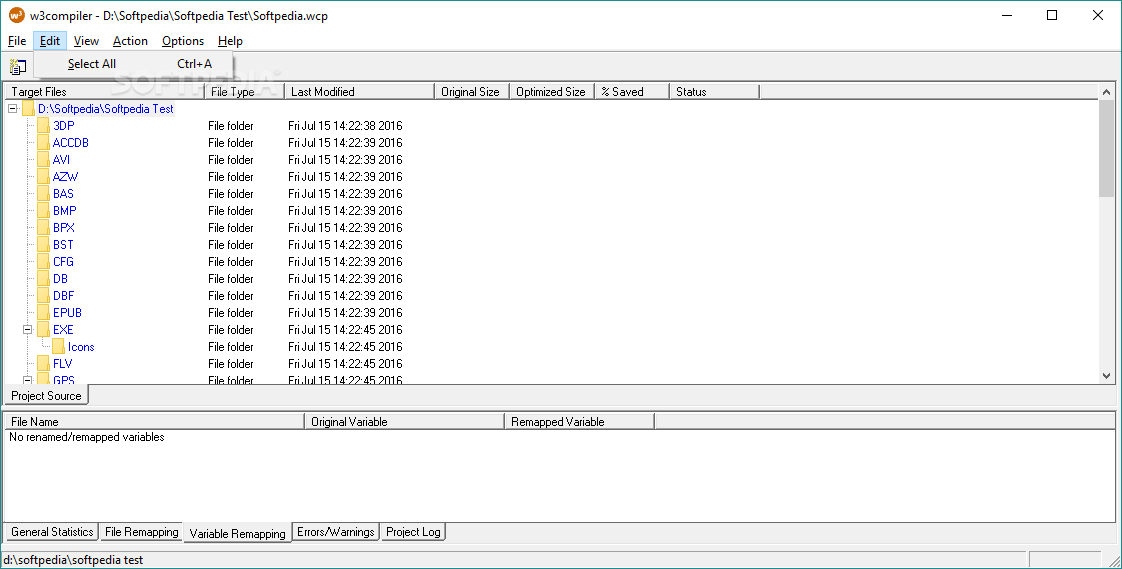Select the AVI folder name
Screen dimensions: 1122x569
(62, 160)
